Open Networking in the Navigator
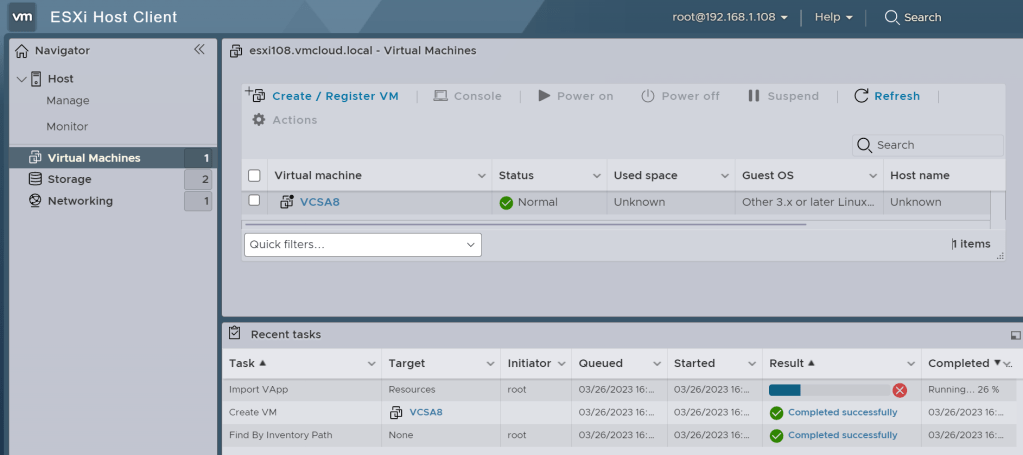The height and width of the screenshot is (455, 1023). [x=80, y=201]
